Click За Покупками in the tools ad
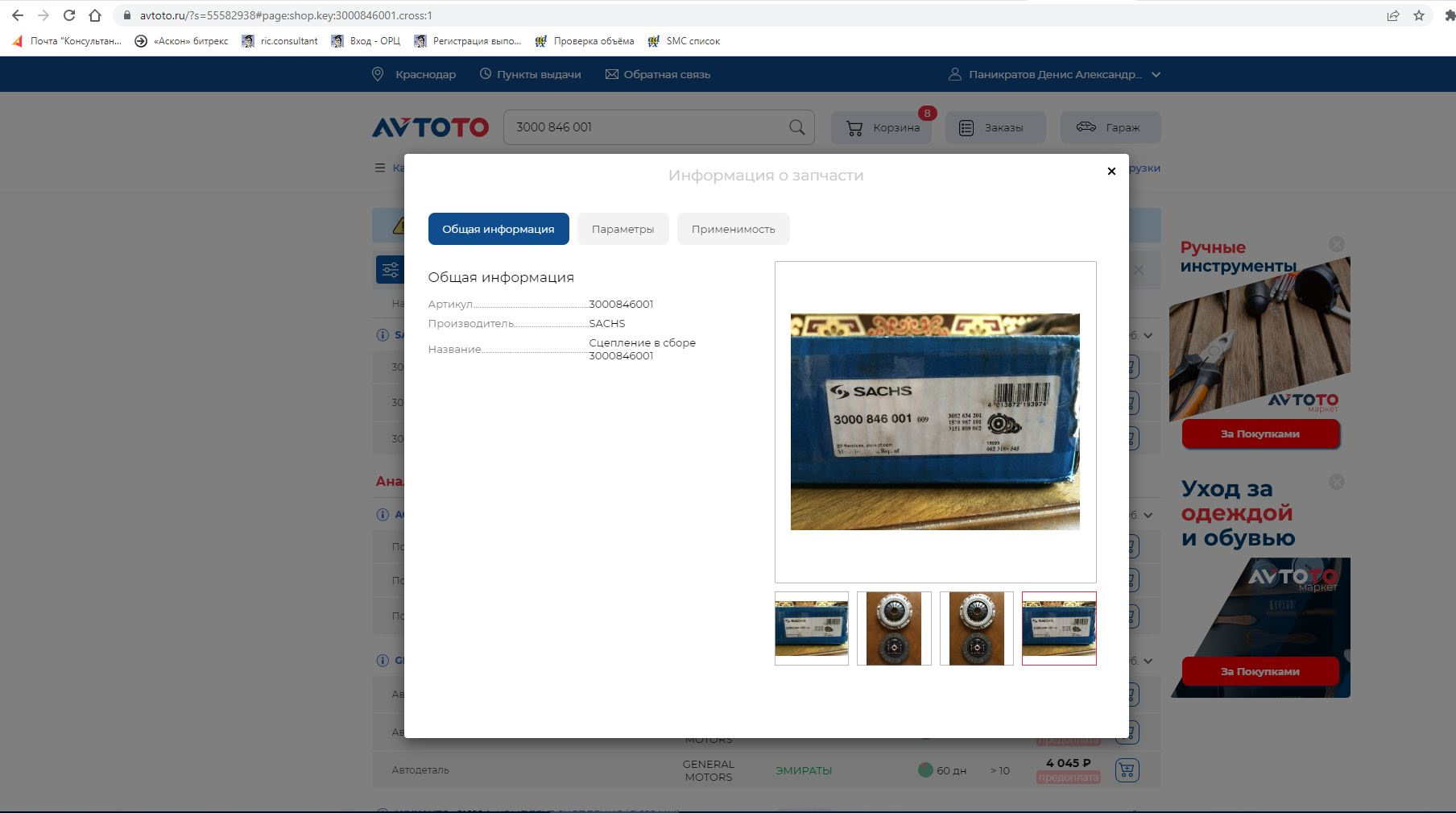1456x813 pixels. pyautogui.click(x=1260, y=433)
